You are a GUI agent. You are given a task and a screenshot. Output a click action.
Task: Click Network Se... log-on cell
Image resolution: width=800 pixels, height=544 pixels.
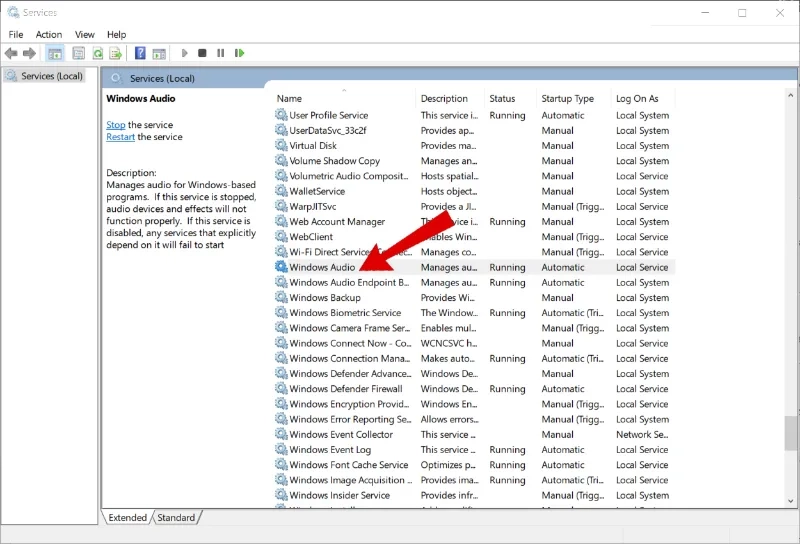point(642,435)
